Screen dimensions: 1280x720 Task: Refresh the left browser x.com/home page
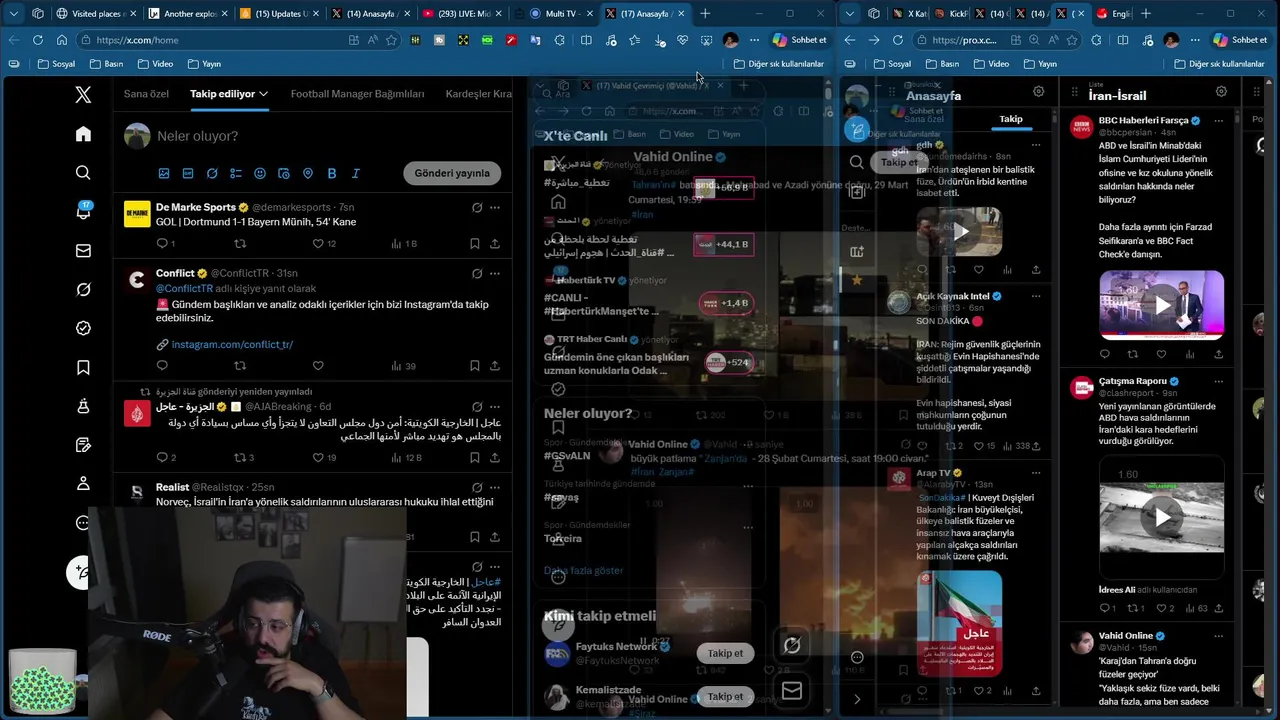coord(38,40)
